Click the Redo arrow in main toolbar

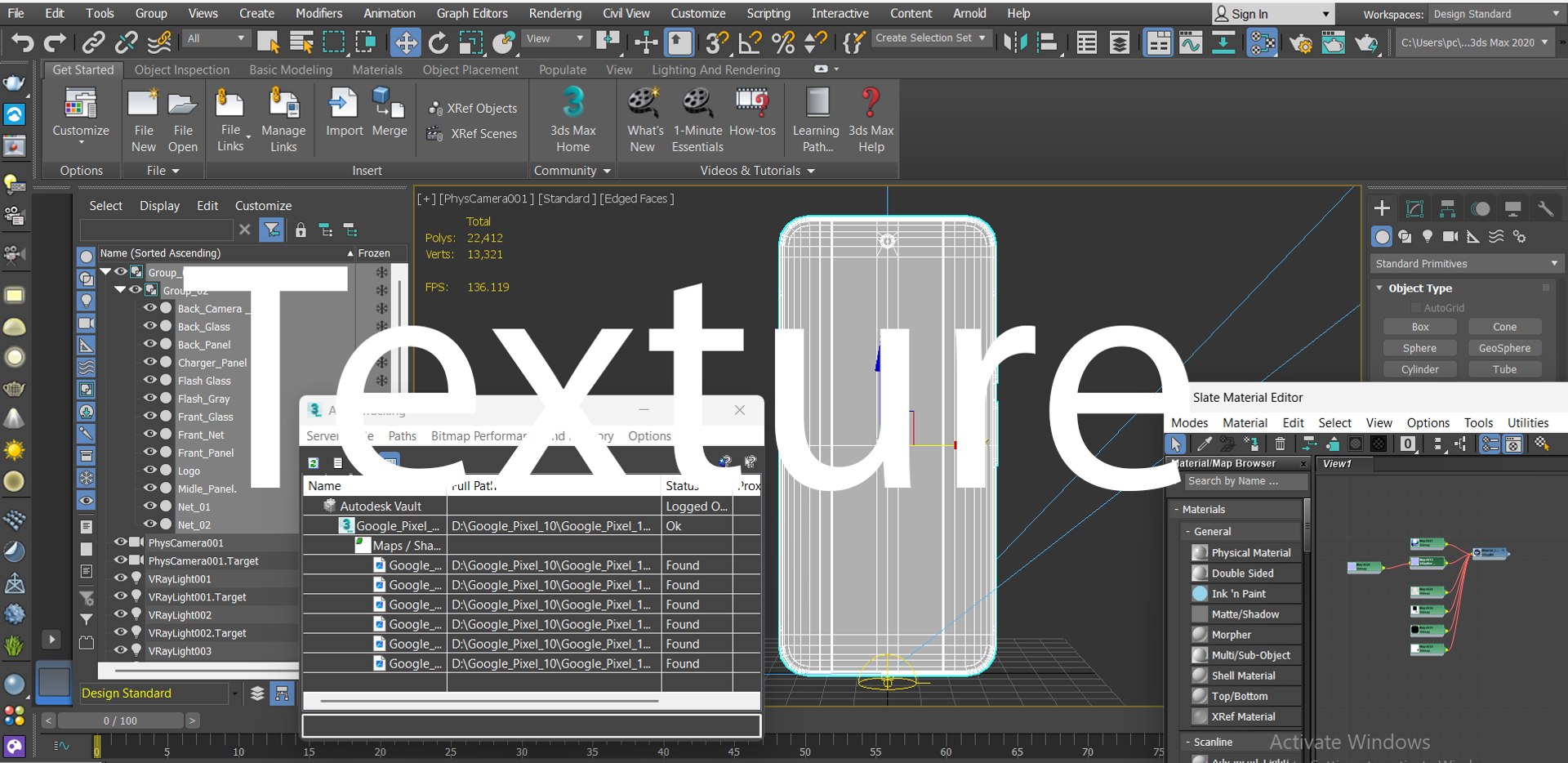click(55, 42)
